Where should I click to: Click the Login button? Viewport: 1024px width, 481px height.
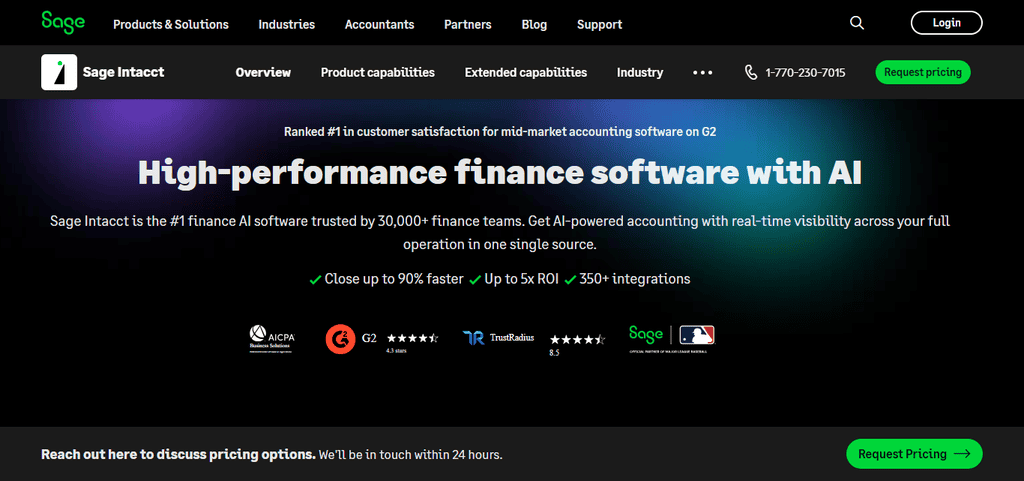(x=946, y=23)
